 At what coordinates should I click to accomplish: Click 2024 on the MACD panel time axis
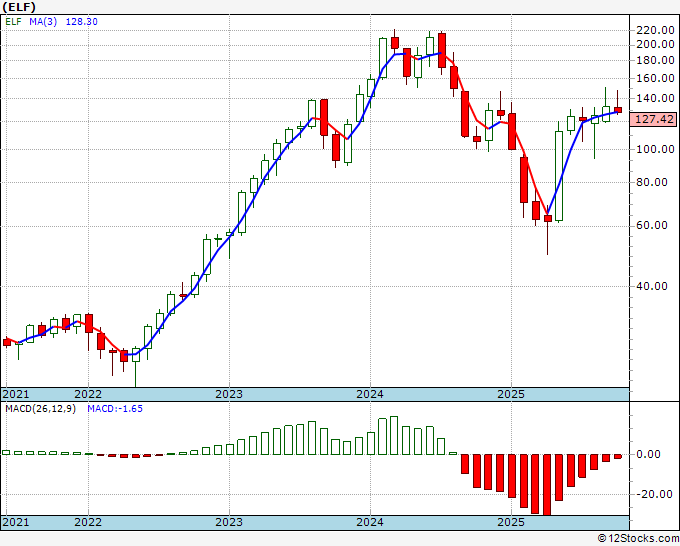370,522
